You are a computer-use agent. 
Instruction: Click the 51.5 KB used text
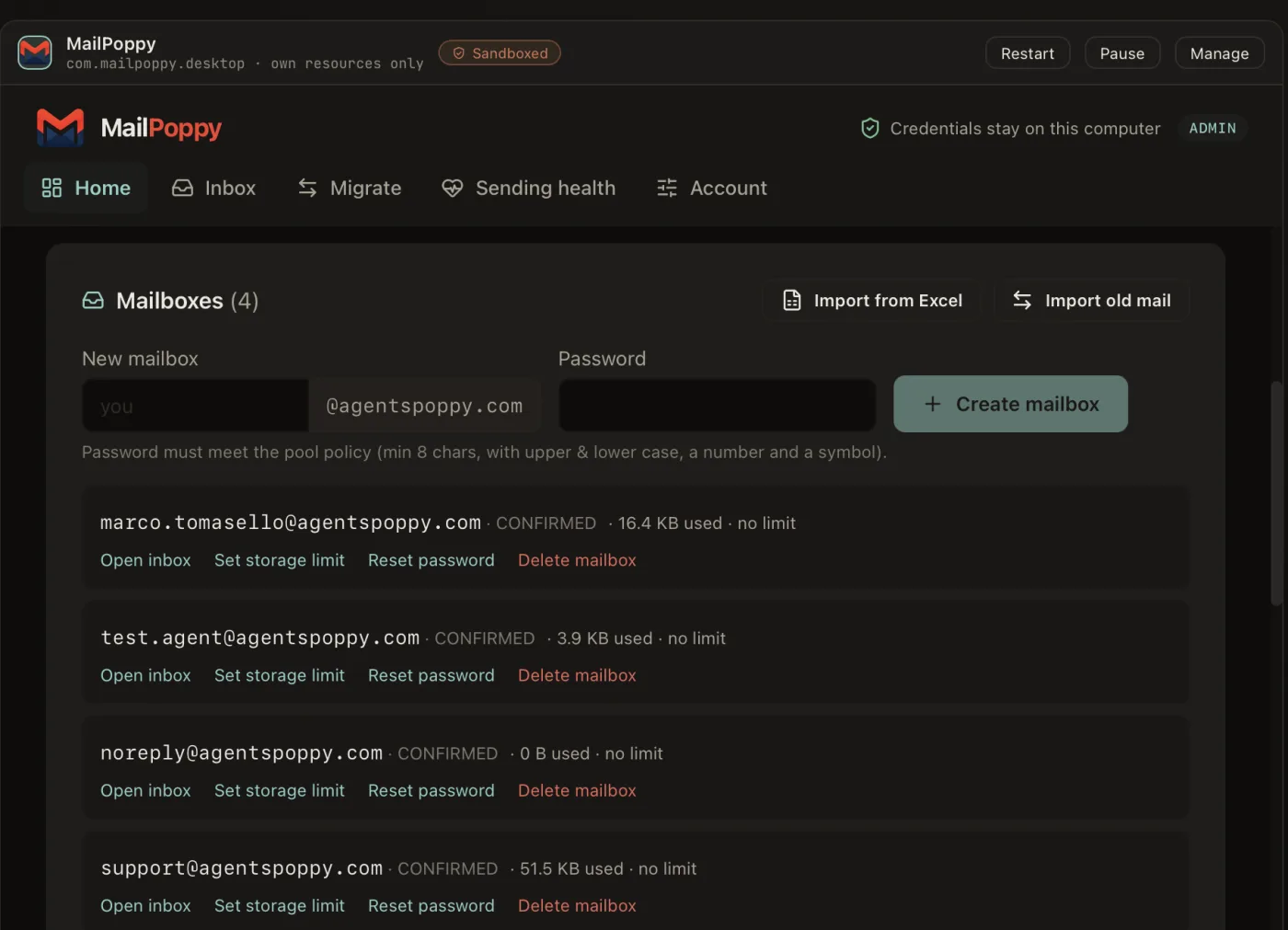pyautogui.click(x=571, y=868)
